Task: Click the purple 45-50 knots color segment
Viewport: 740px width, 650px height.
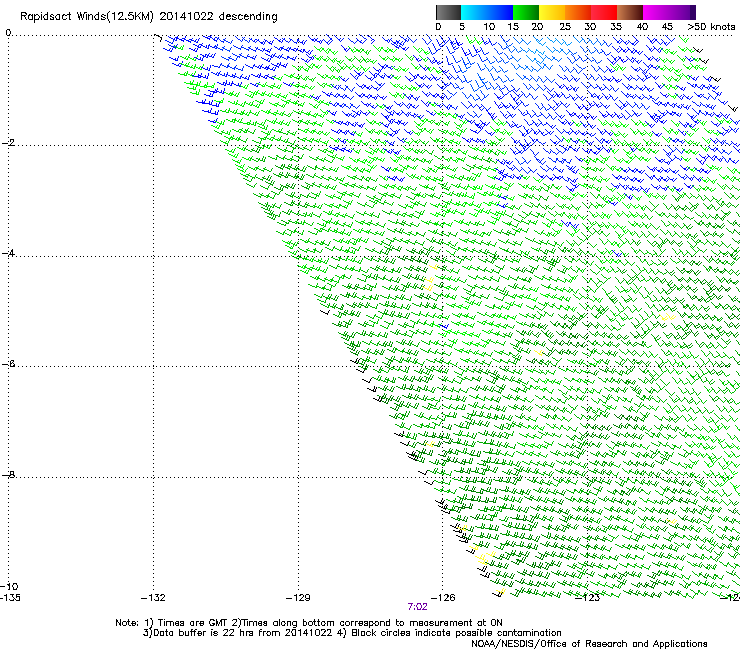Action: point(682,12)
